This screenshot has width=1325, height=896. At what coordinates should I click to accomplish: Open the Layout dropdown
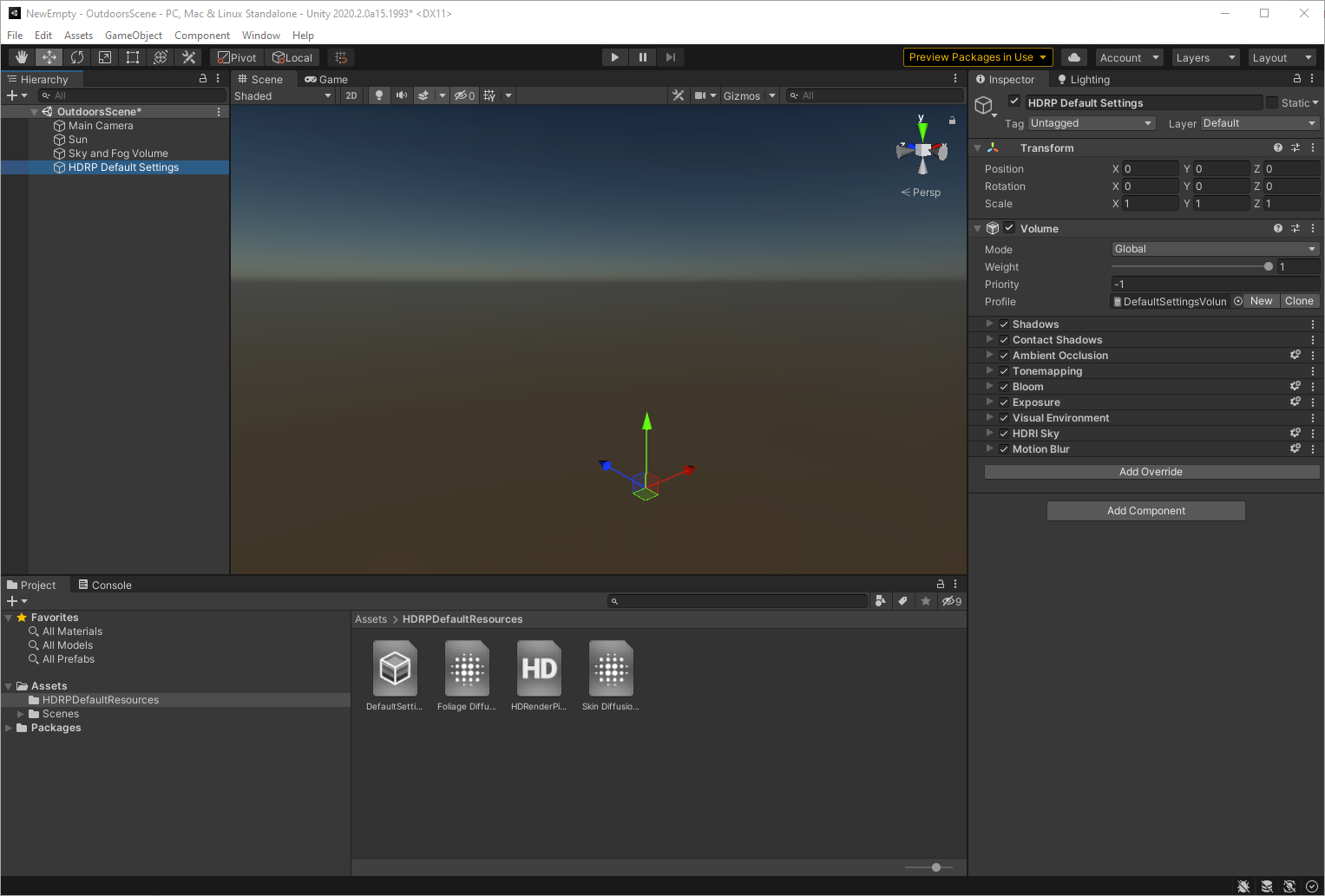(x=1282, y=57)
